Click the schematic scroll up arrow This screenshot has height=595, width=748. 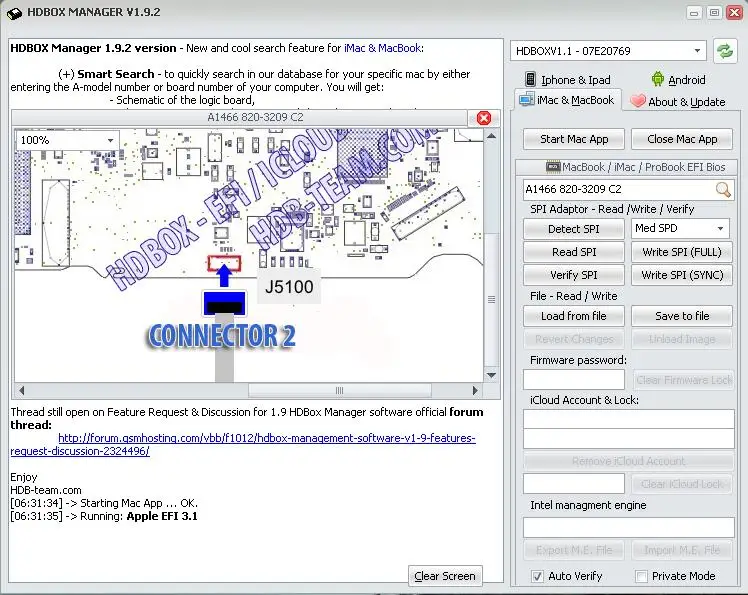tap(491, 136)
